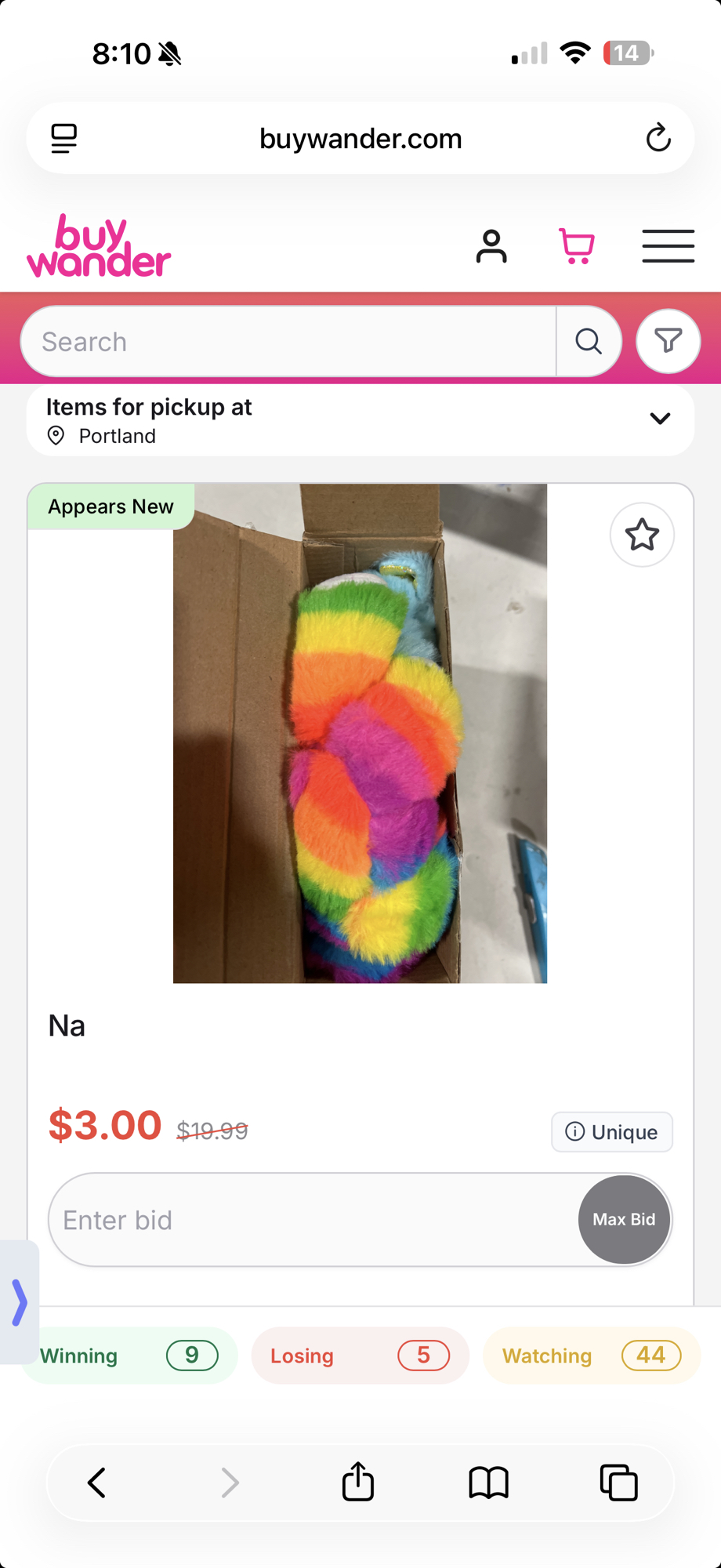Open the rainbow plush item photo
The image size is (721, 1568).
tap(360, 733)
